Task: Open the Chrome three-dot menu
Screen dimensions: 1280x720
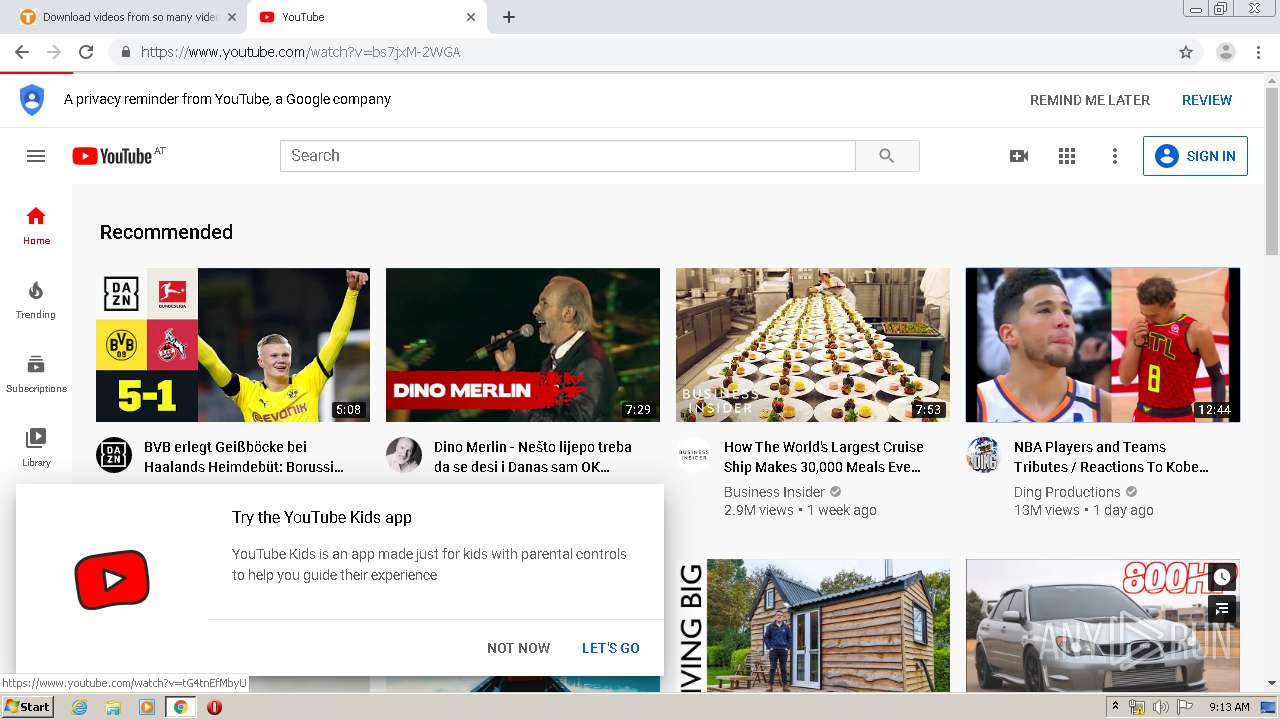Action: pyautogui.click(x=1259, y=52)
